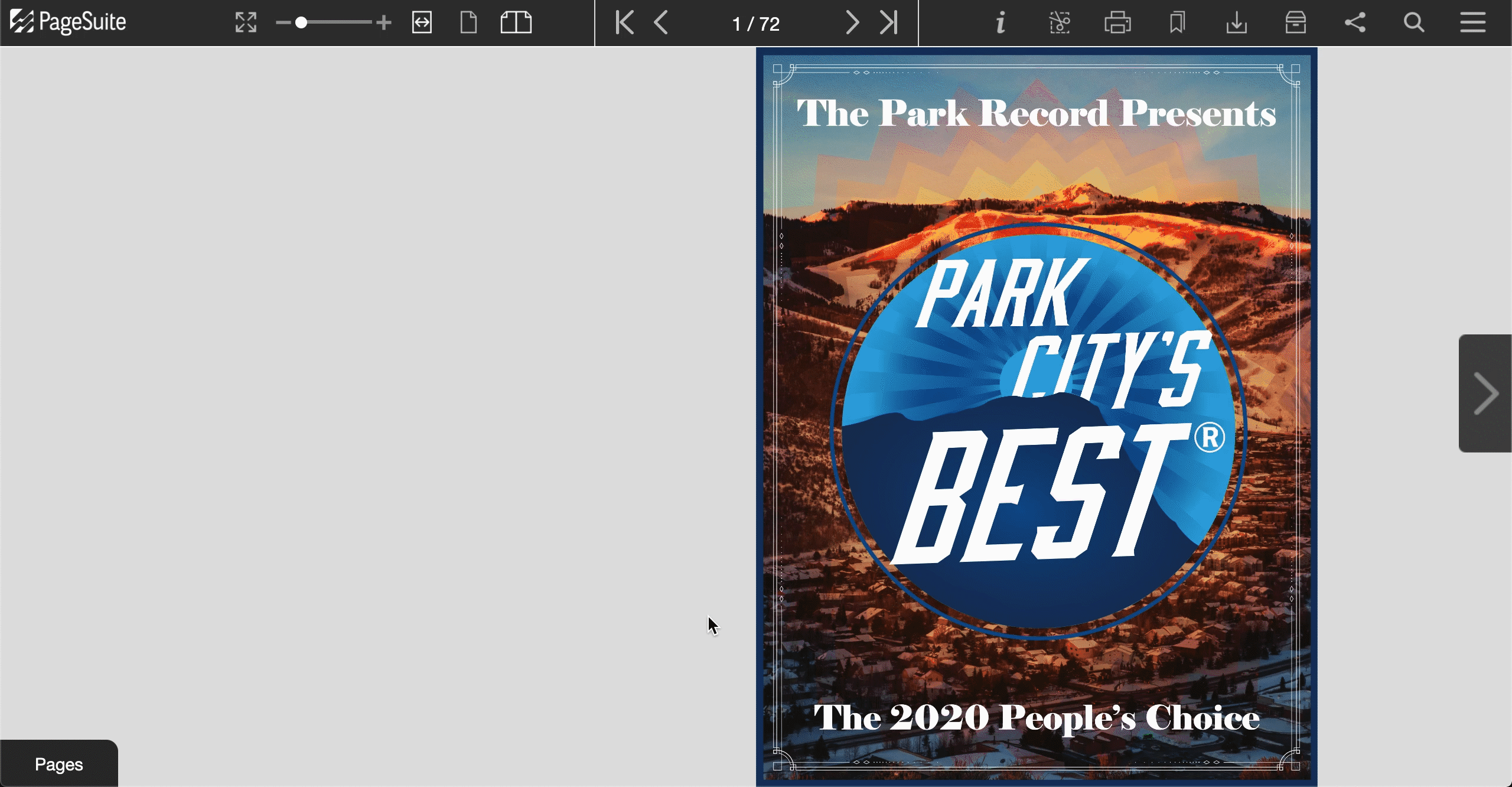Enter fullscreen mode with the expand arrows icon
This screenshot has height=787, width=1512.
[x=246, y=22]
